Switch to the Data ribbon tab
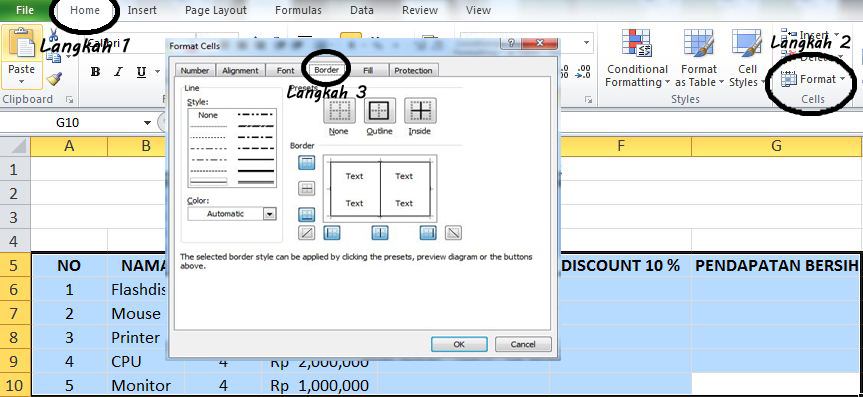 tap(362, 10)
